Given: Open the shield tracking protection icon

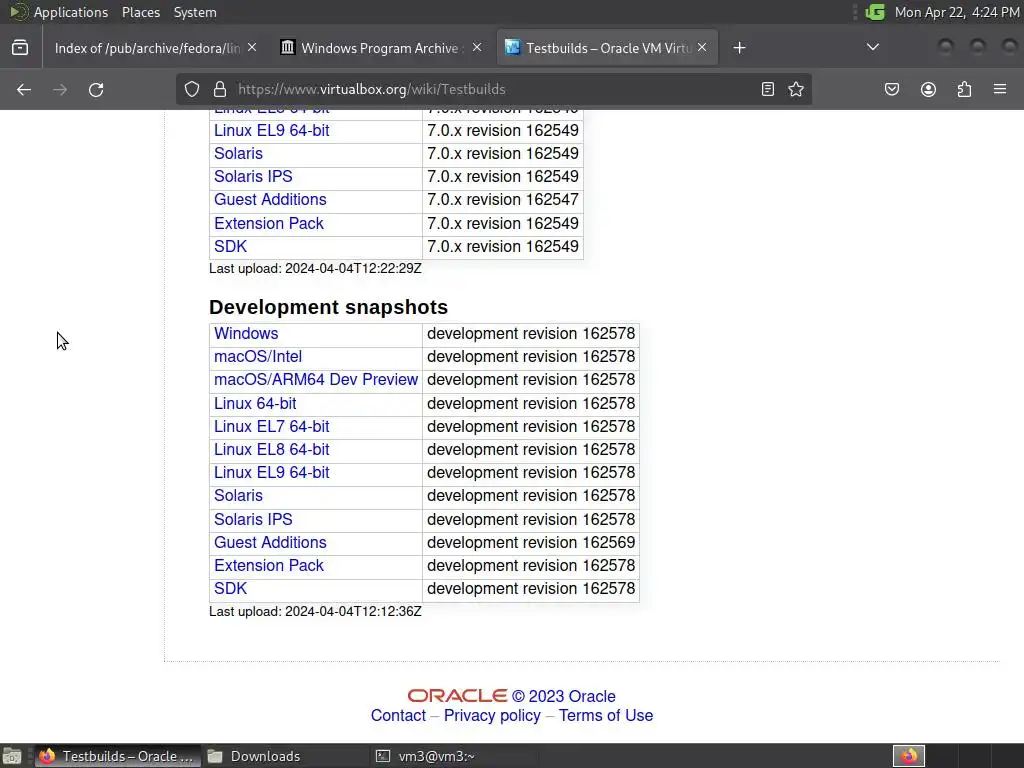Looking at the screenshot, I should (191, 89).
